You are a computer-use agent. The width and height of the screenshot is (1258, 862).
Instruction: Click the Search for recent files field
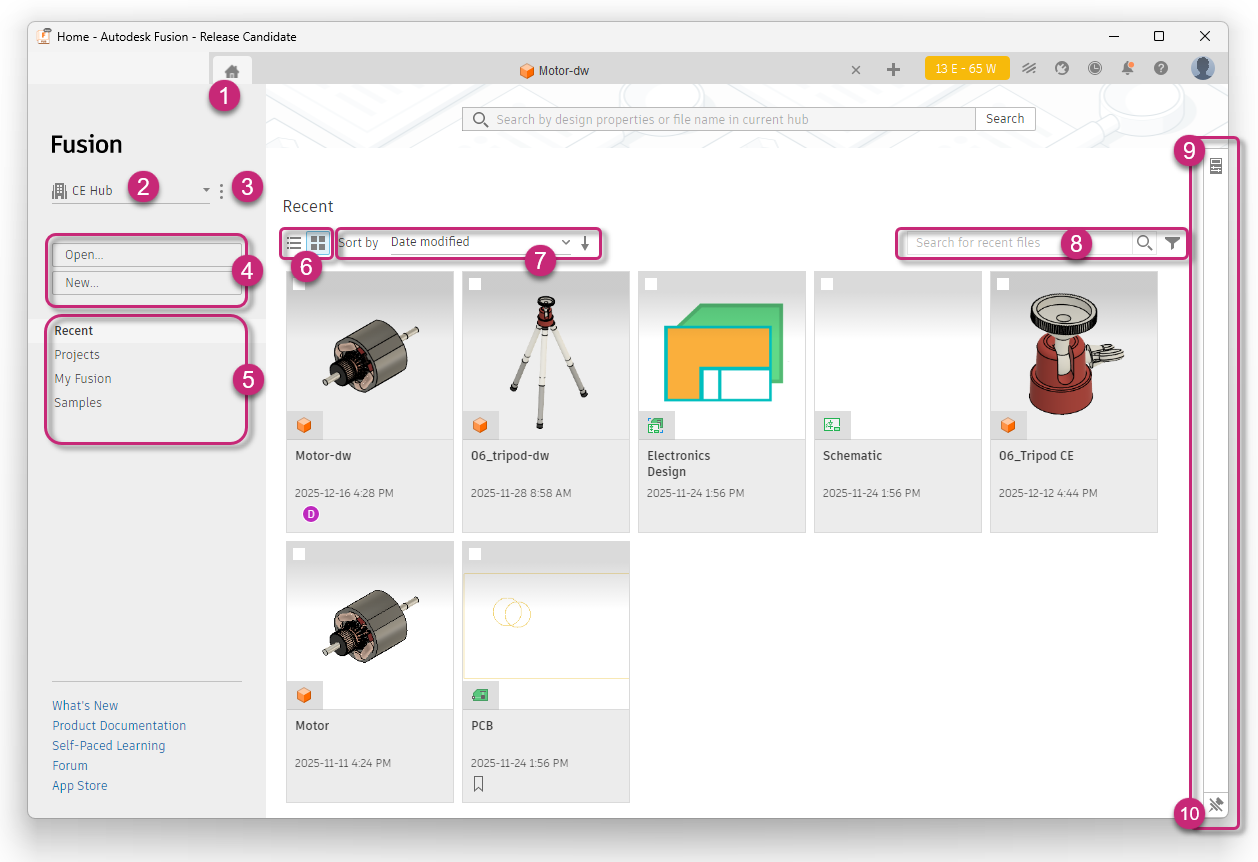(1018, 242)
